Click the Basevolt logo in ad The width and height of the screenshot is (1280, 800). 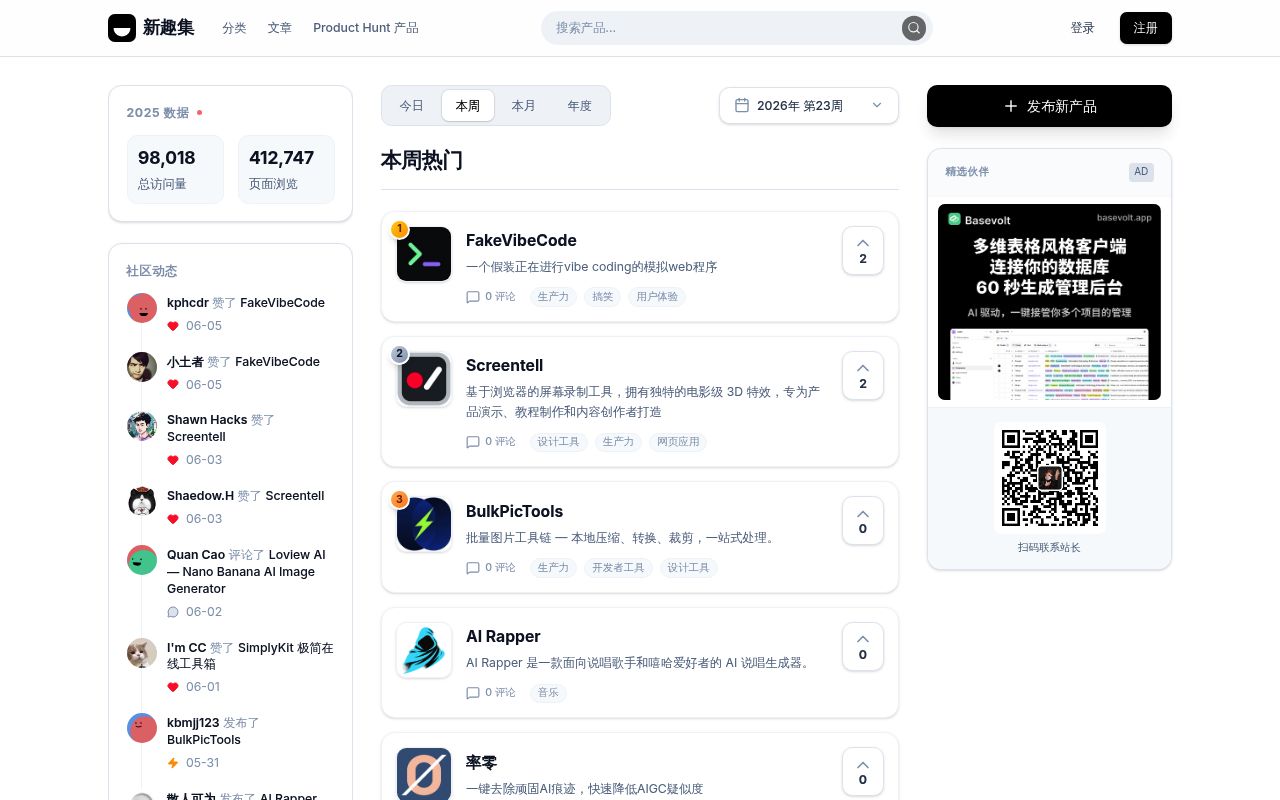[x=954, y=218]
